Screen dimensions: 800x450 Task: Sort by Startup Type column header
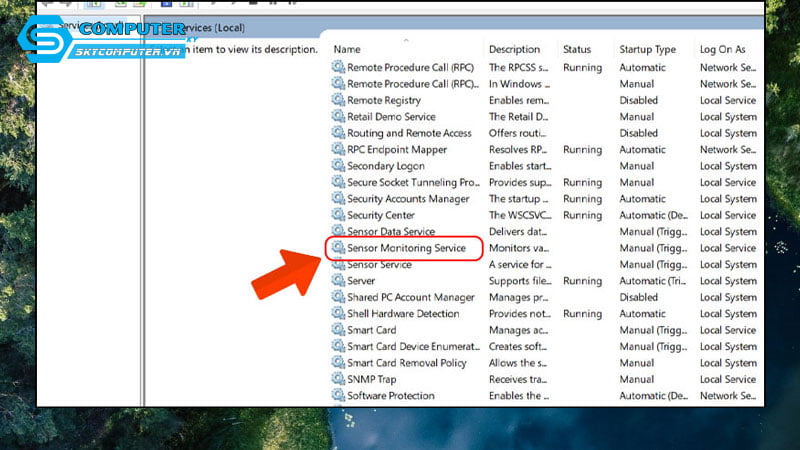pyautogui.click(x=647, y=49)
